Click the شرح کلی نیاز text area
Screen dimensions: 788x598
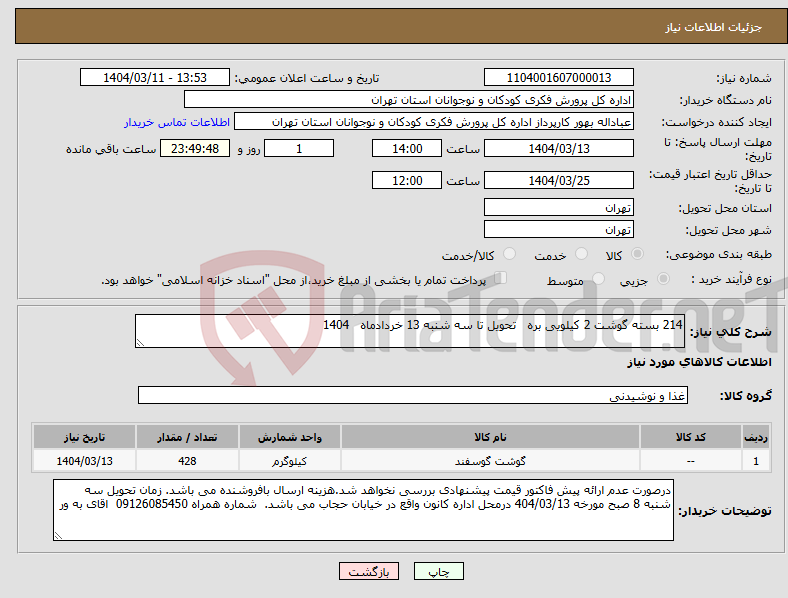pos(410,331)
